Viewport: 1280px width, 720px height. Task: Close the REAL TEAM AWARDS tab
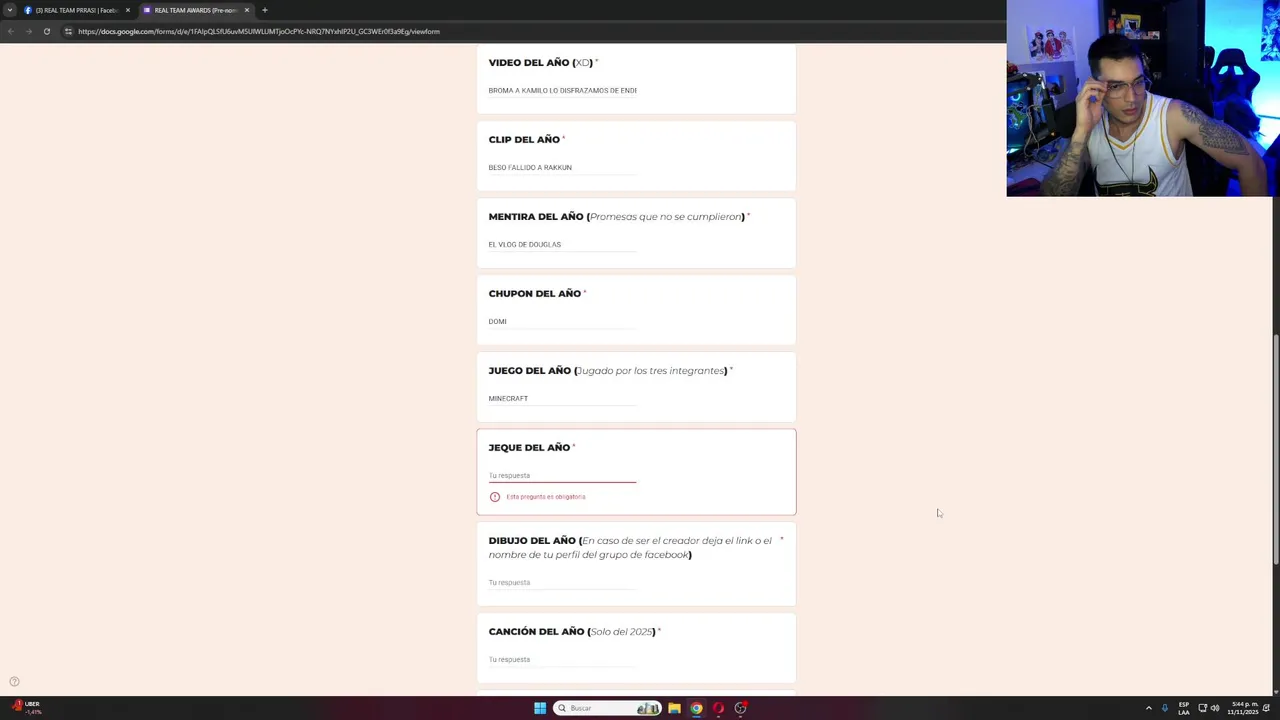click(246, 10)
